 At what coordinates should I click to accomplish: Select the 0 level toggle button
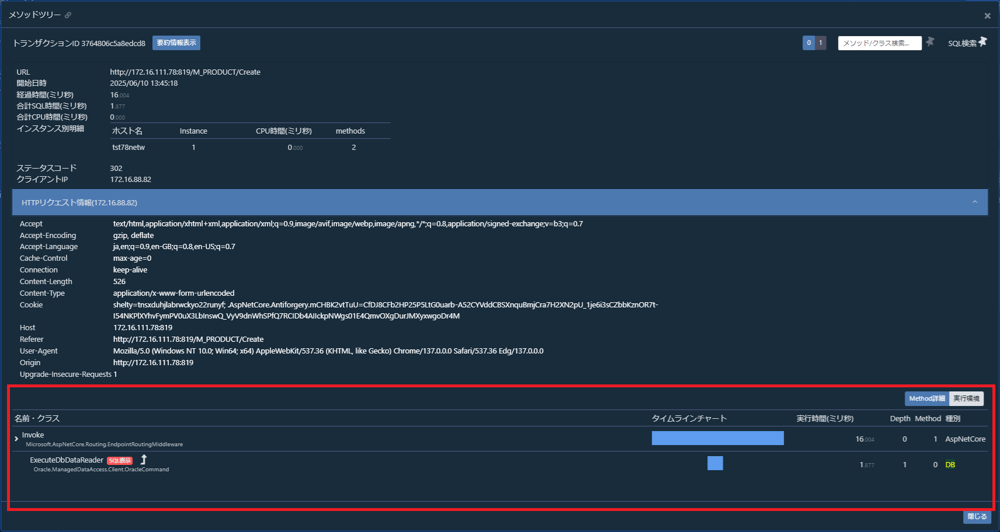(x=809, y=43)
